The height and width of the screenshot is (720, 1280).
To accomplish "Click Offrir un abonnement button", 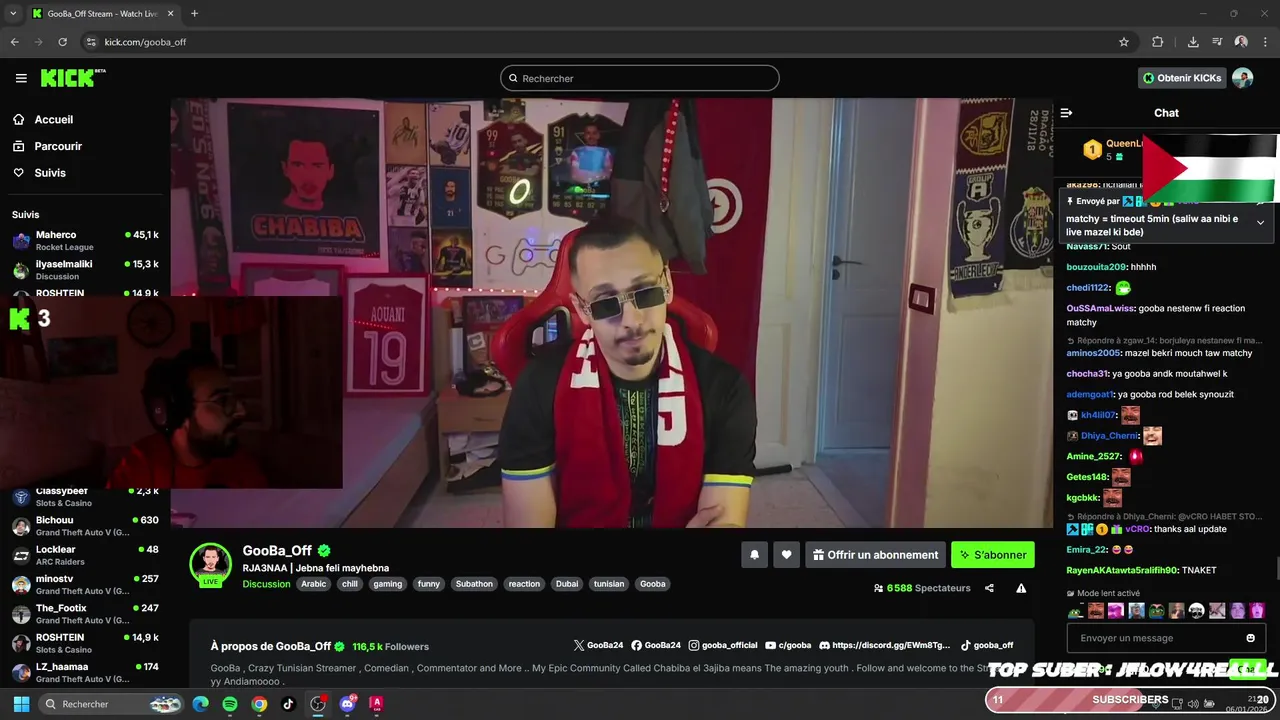I will tap(875, 555).
